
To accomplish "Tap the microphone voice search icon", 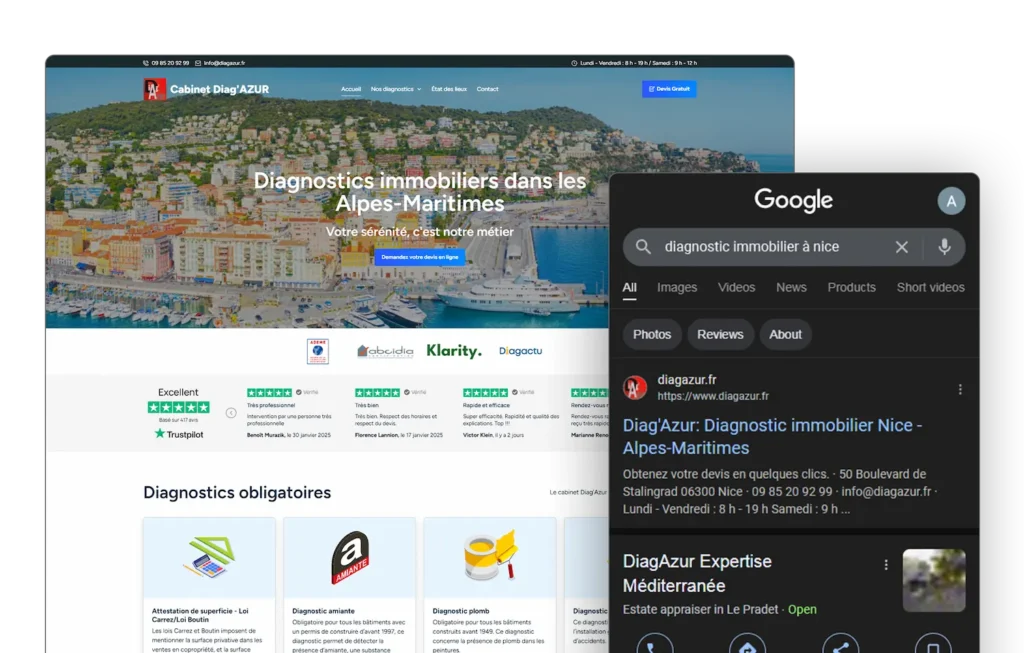I will click(x=944, y=247).
